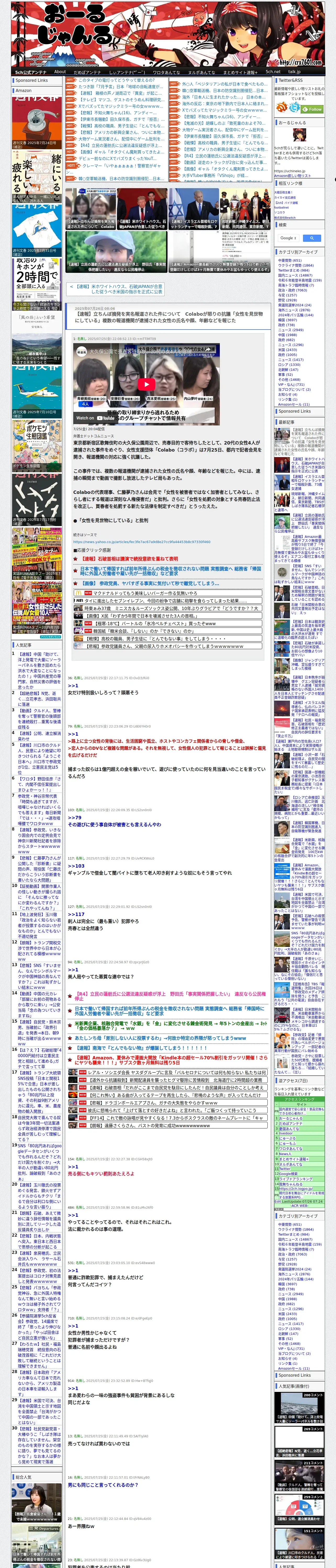Click anchor >>103 in comment 117
This screenshot has width=336, height=1568.
pyautogui.click(x=76, y=866)
